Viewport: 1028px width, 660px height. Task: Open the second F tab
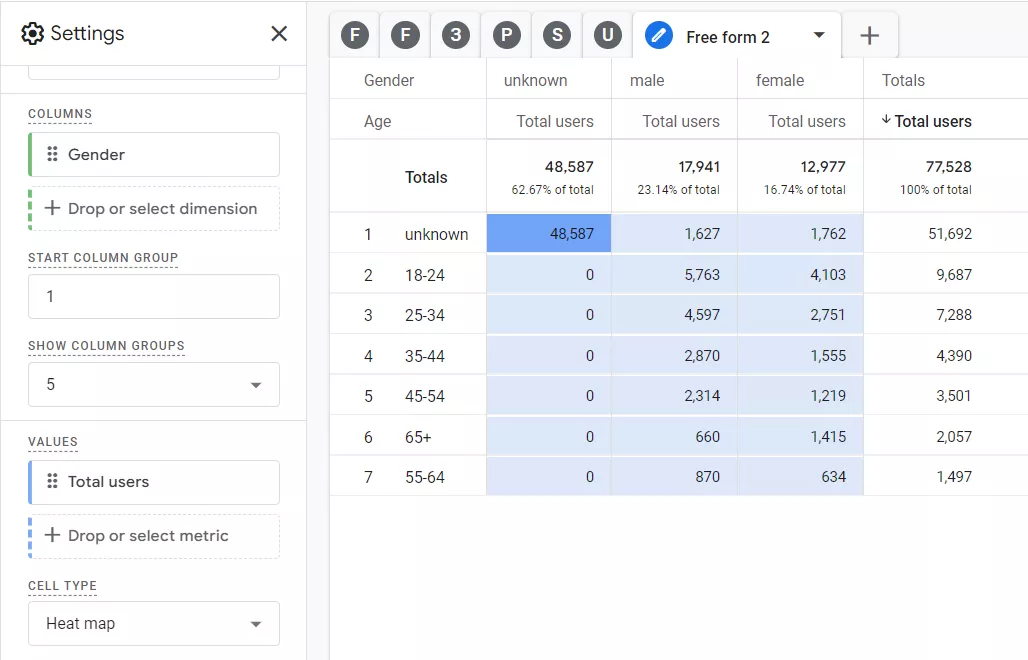pos(405,35)
